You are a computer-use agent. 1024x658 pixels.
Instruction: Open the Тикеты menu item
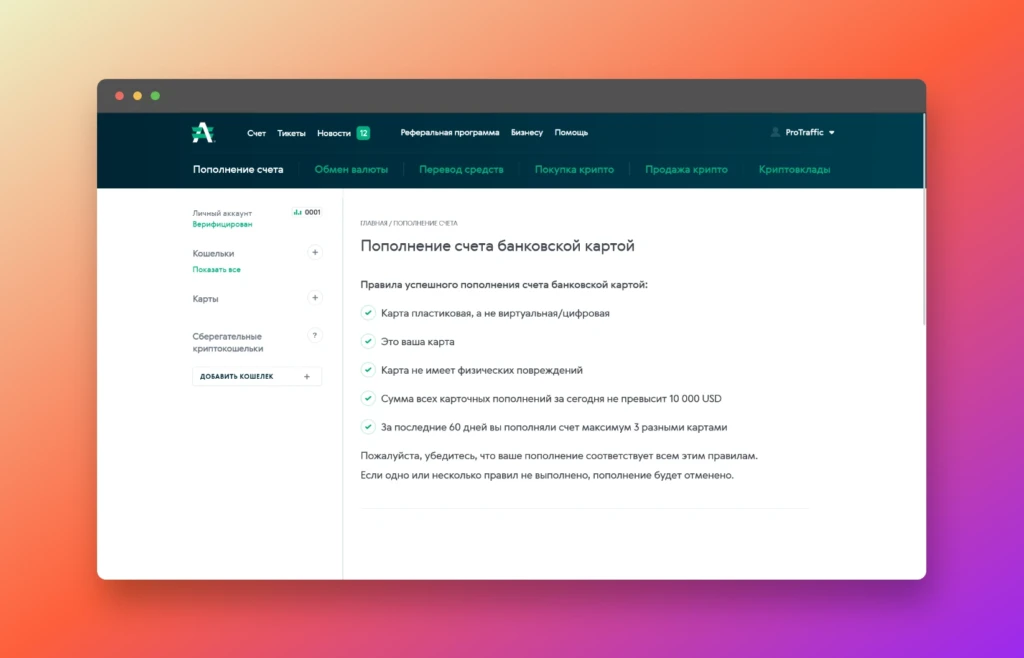click(x=291, y=133)
